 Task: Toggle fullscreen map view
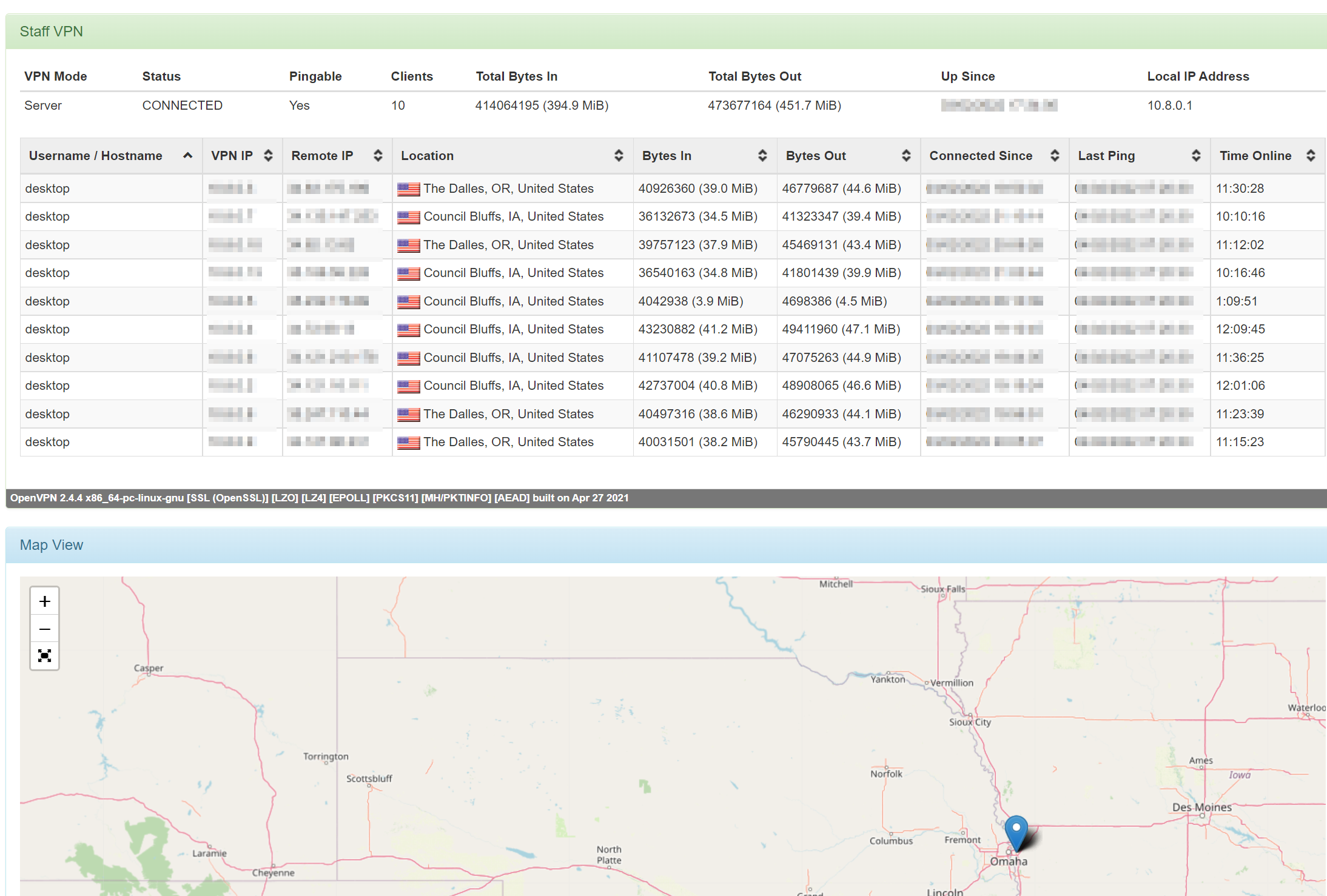click(x=44, y=656)
